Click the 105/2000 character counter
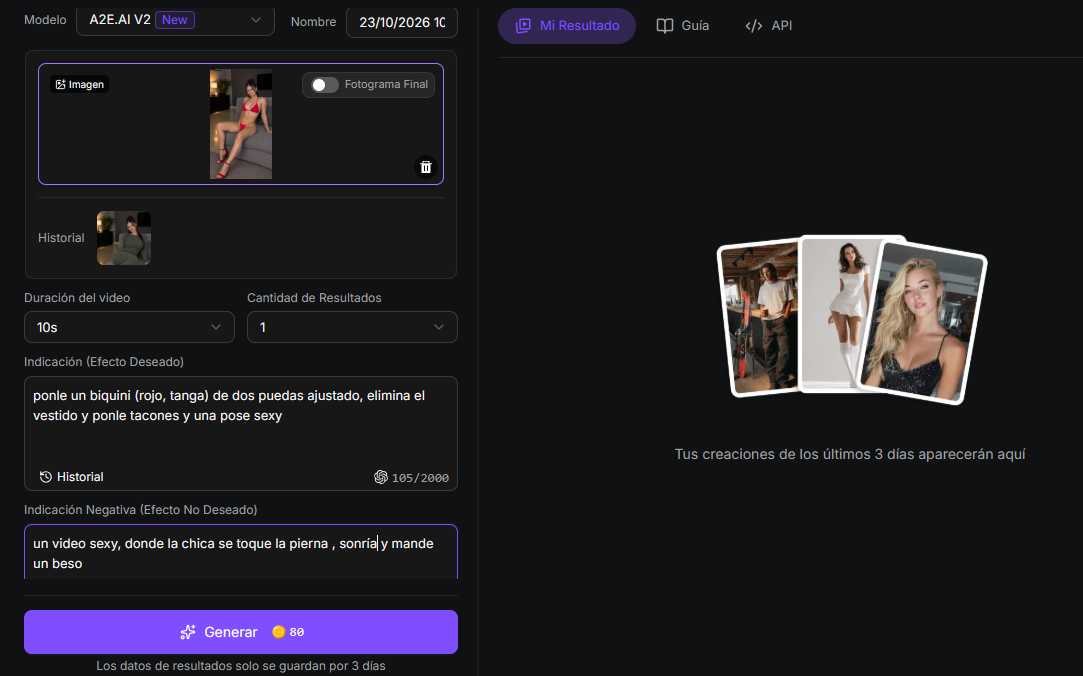1083x676 pixels. pos(420,478)
